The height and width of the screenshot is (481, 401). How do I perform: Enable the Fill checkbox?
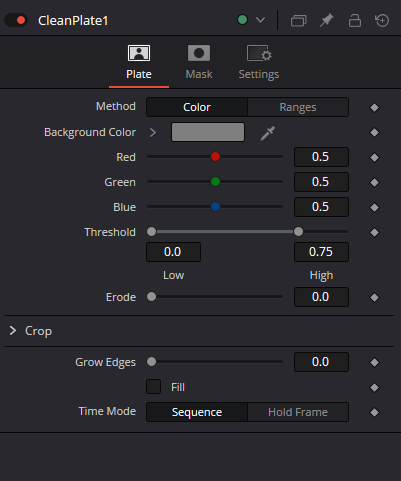click(154, 387)
